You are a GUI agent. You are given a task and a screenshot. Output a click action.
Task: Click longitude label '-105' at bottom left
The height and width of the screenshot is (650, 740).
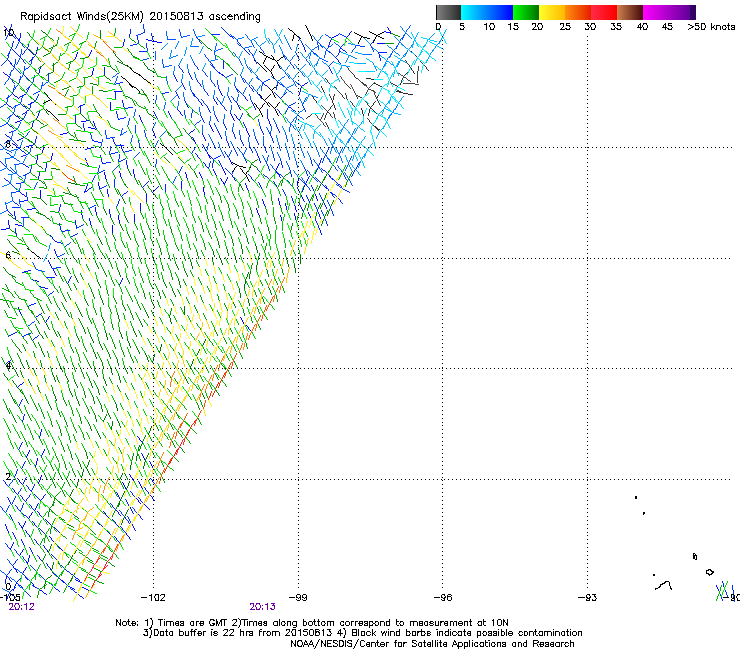point(10,597)
